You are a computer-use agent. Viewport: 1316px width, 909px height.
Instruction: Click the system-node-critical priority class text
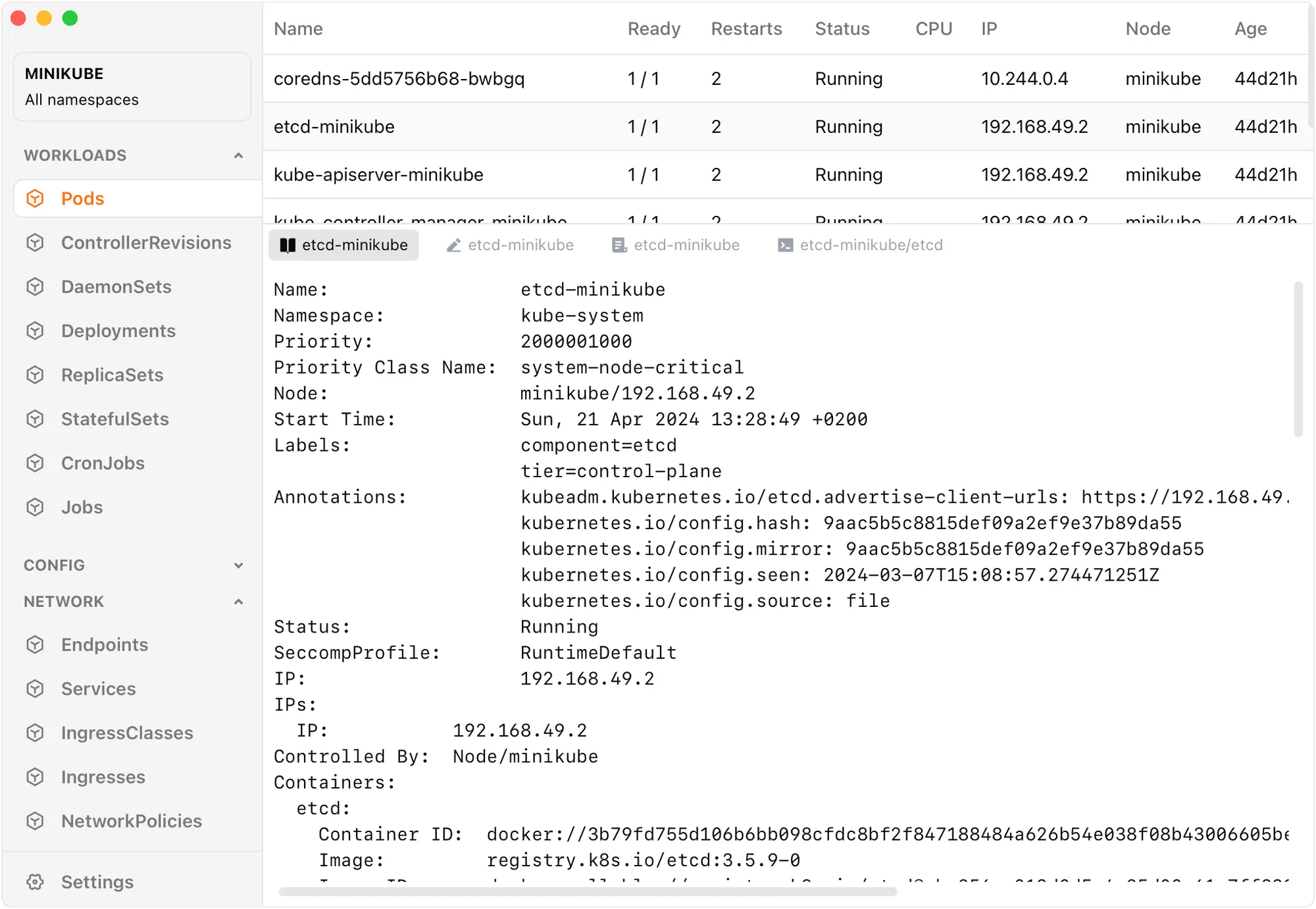[632, 367]
